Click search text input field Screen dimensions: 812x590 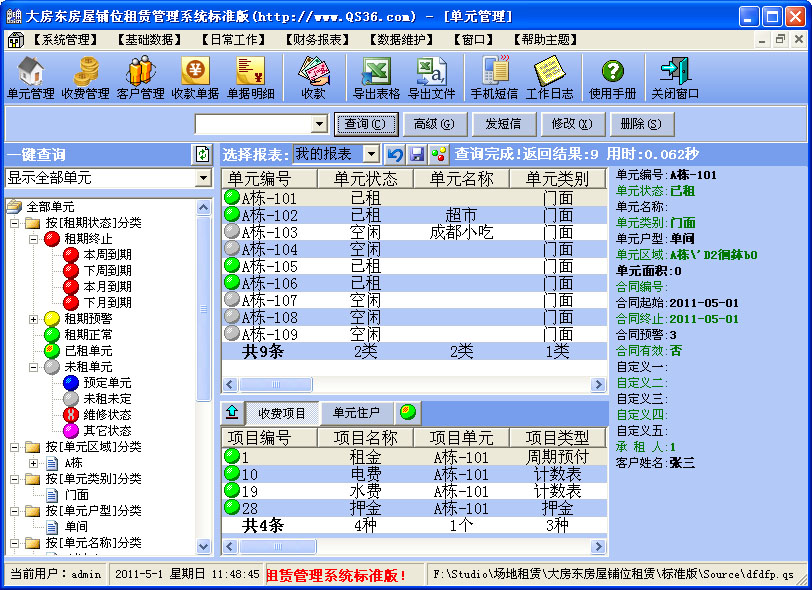tap(254, 124)
